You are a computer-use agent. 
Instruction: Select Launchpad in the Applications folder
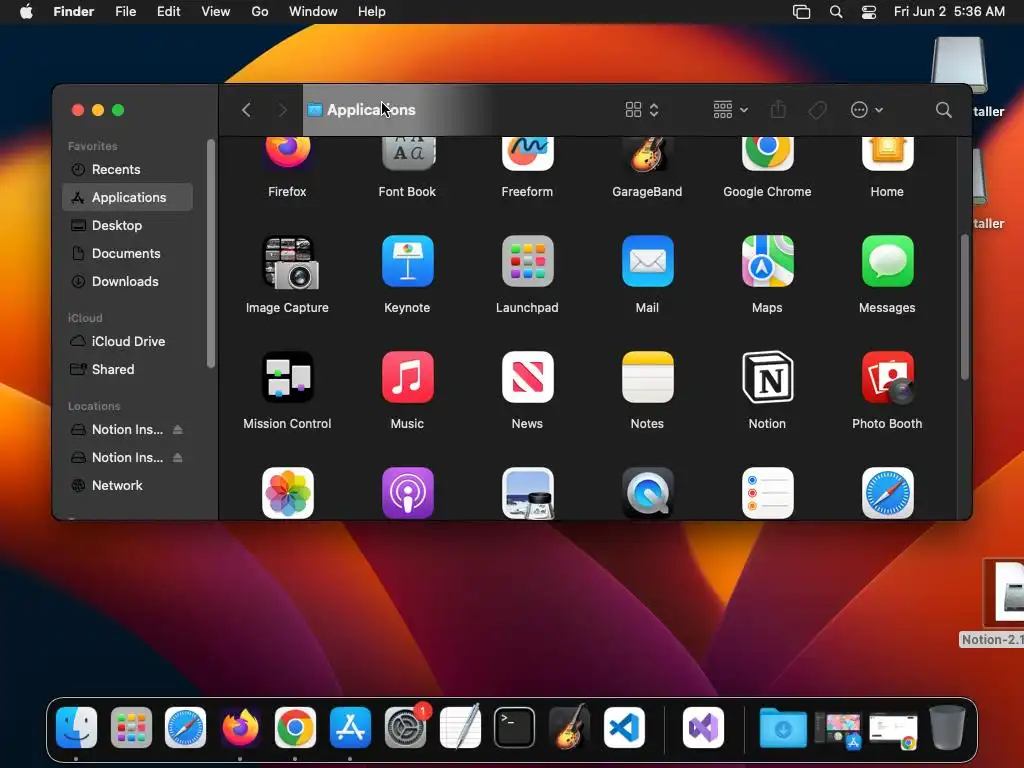528,261
